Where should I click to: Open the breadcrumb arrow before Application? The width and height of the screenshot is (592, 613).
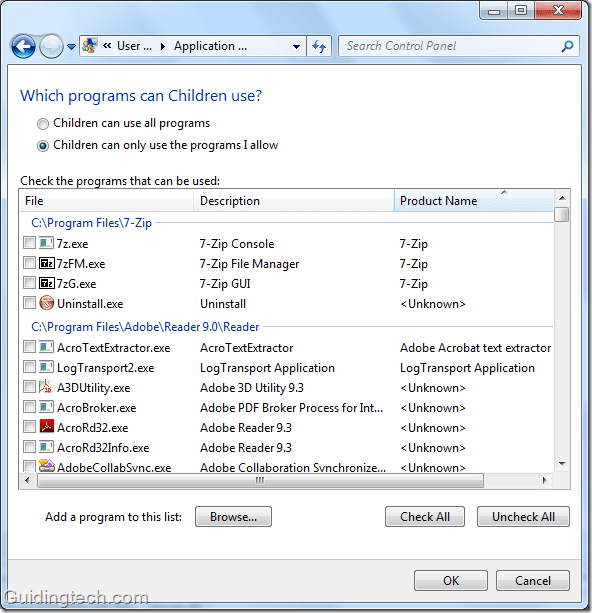point(163,47)
